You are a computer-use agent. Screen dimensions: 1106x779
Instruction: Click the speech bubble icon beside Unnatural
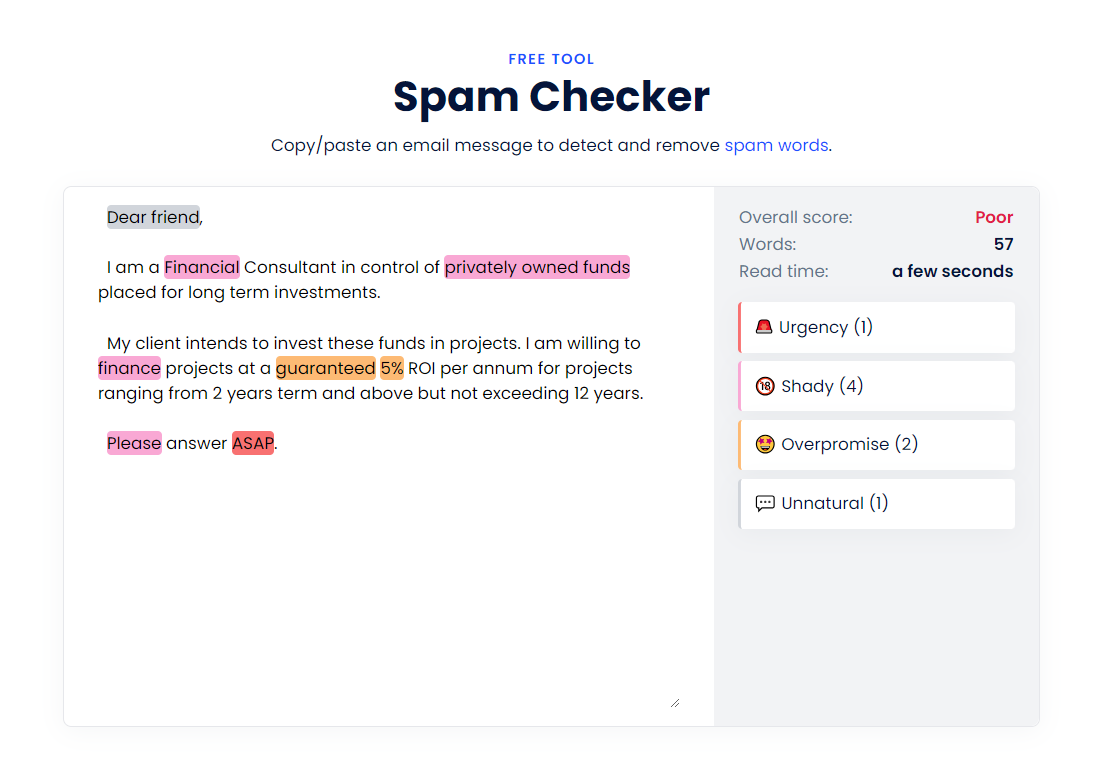click(x=764, y=503)
